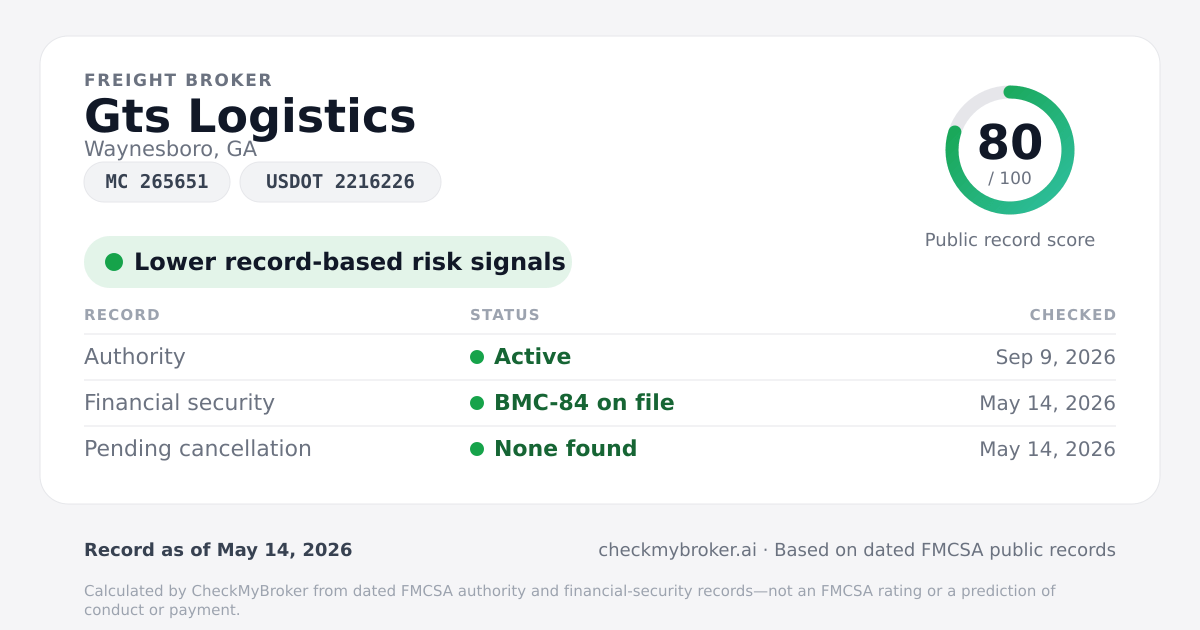The height and width of the screenshot is (630, 1200).
Task: Click the Public record score label
Action: point(1010,240)
